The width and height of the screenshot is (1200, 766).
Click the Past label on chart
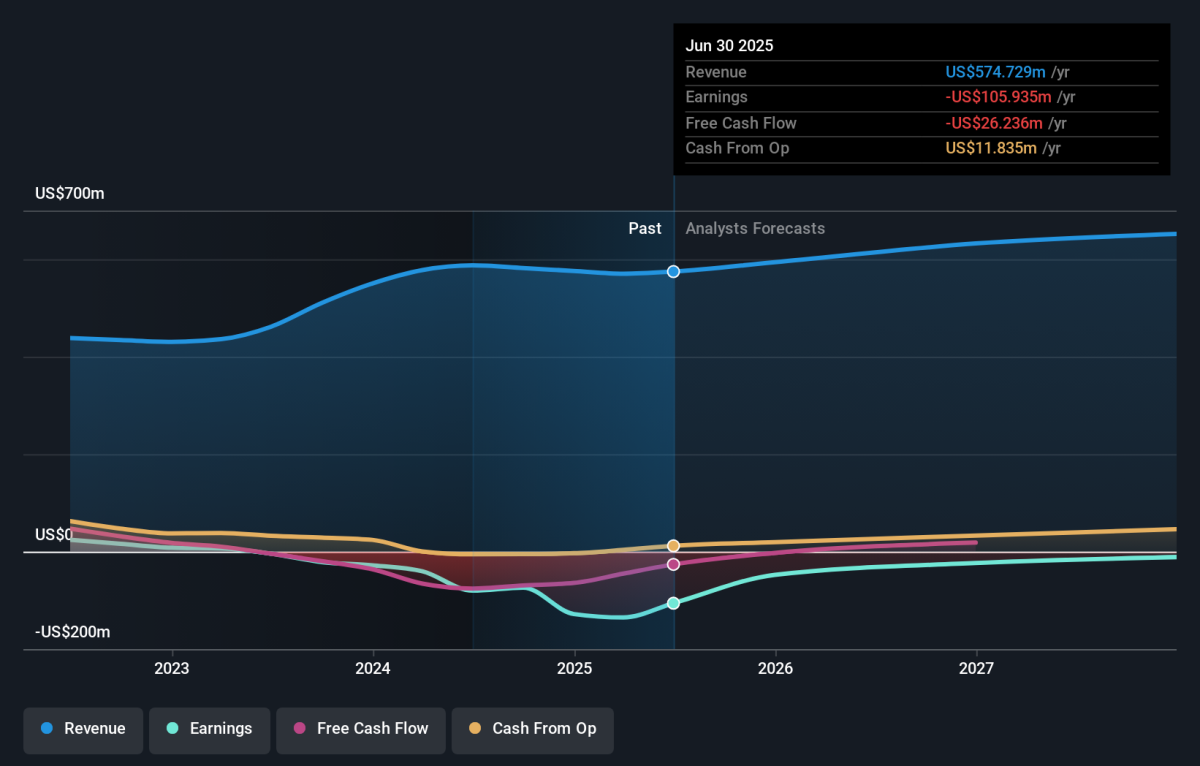tap(645, 229)
